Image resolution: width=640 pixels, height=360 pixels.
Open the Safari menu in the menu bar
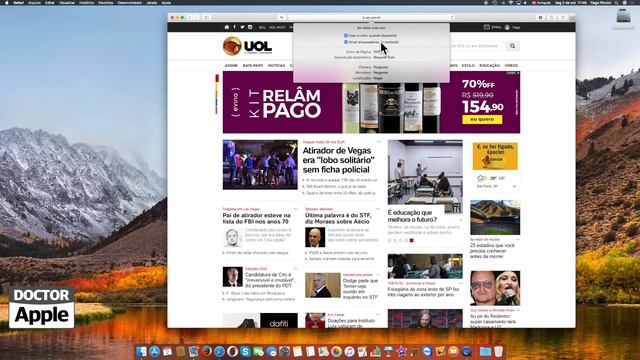(x=18, y=2)
